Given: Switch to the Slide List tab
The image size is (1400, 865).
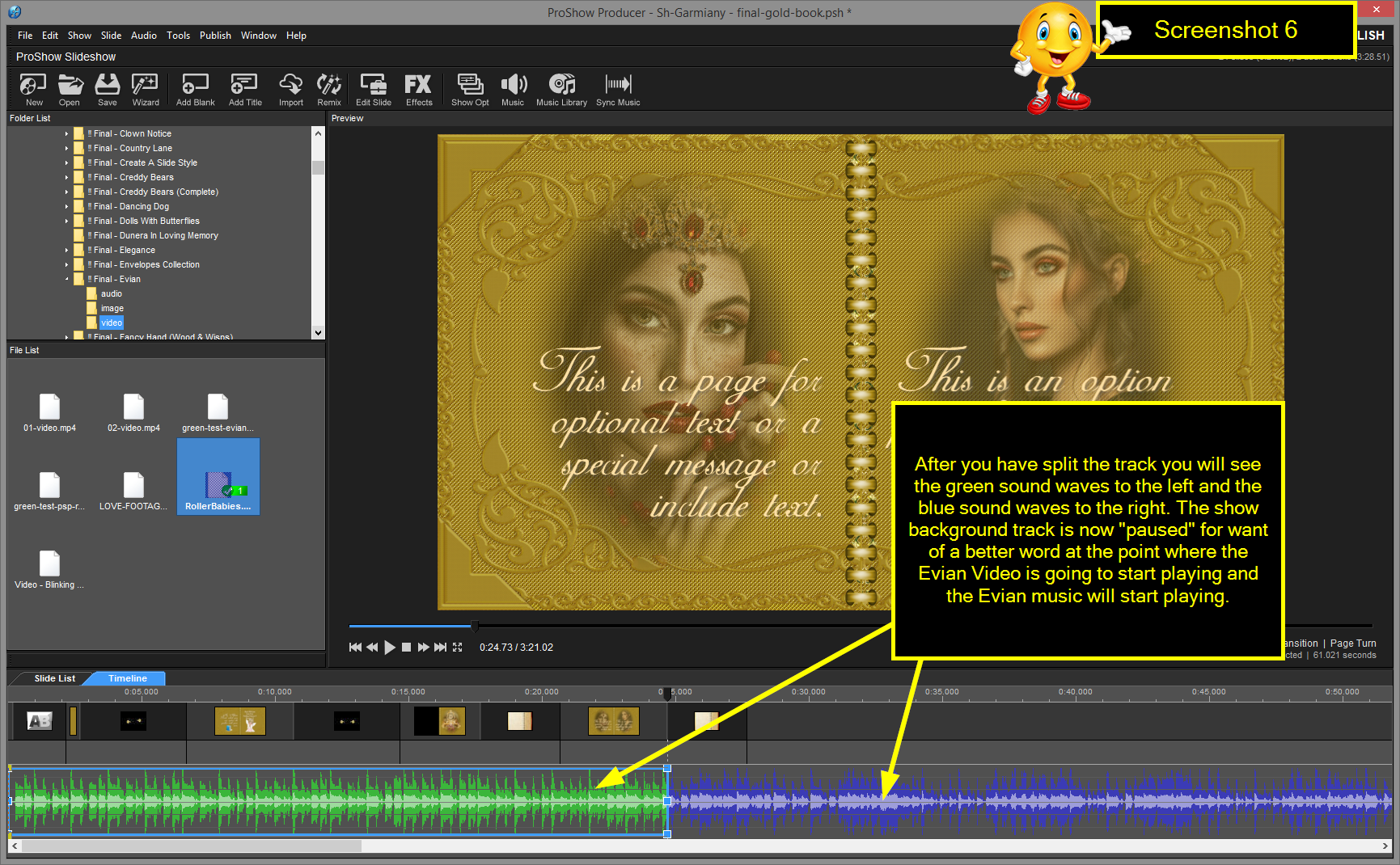Looking at the screenshot, I should (x=55, y=678).
